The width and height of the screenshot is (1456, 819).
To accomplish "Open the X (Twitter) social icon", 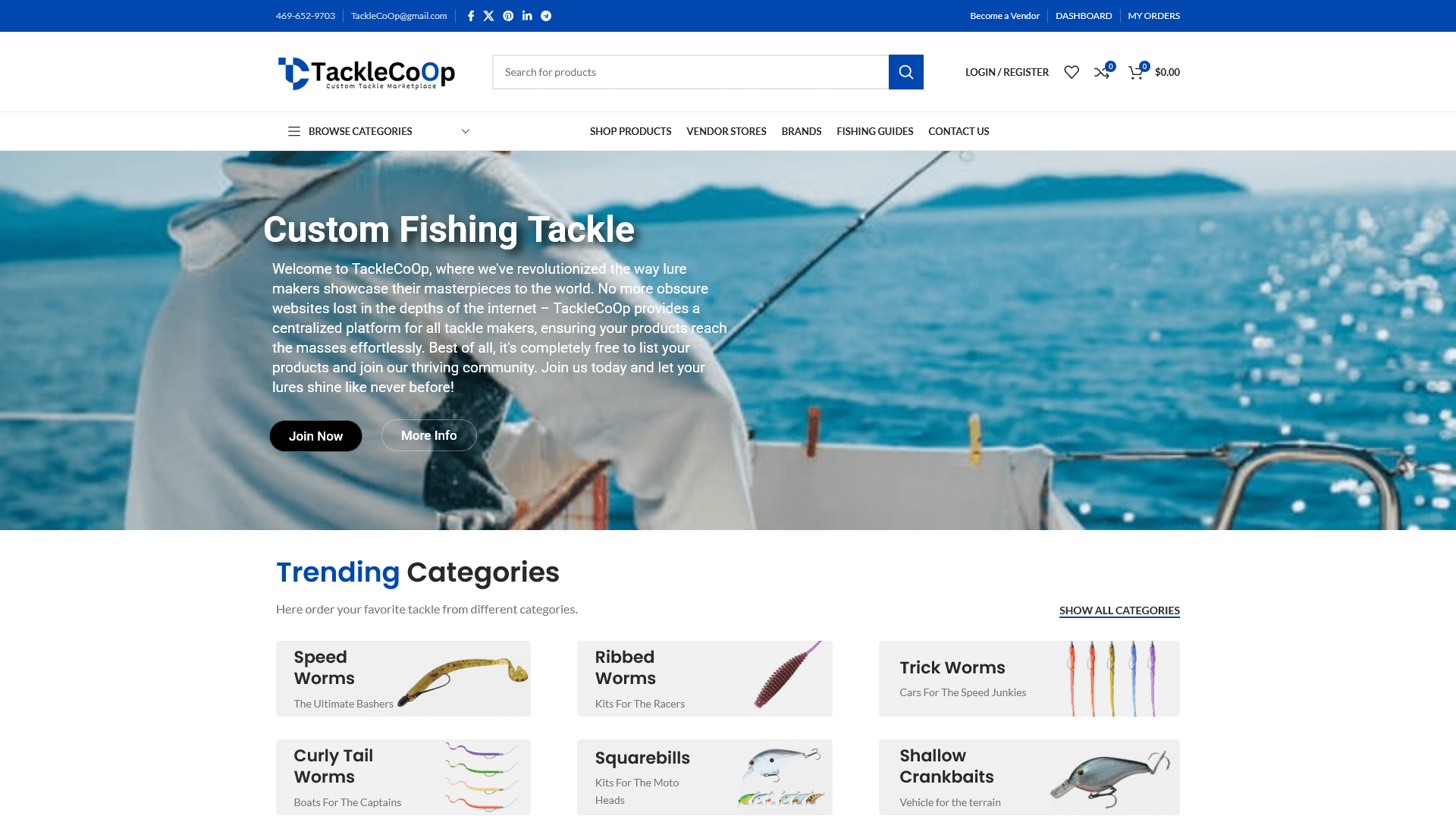I will [x=489, y=16].
